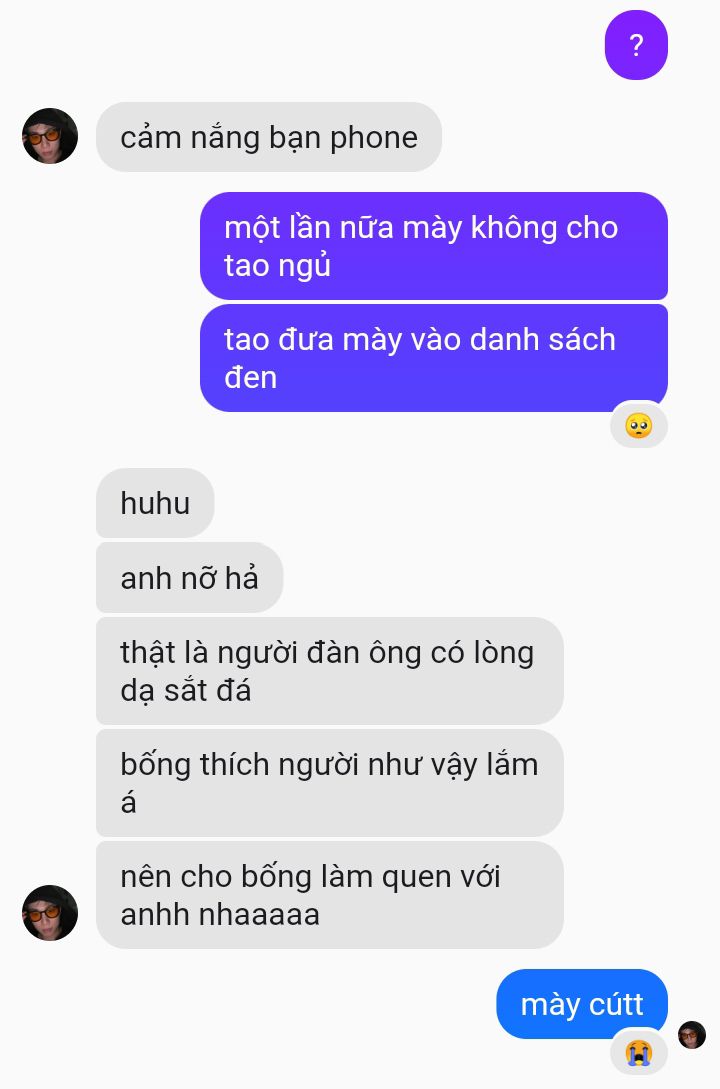The width and height of the screenshot is (720, 1089).
Task: Tap 'bống thích người như vậy lắm á' bubble
Action: 329,783
